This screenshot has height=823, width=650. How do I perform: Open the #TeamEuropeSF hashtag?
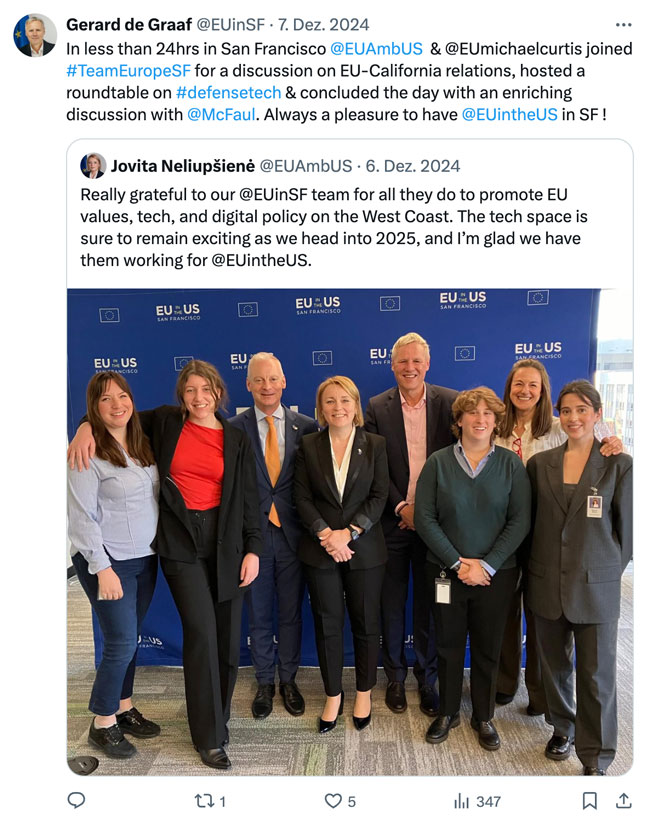tap(129, 71)
